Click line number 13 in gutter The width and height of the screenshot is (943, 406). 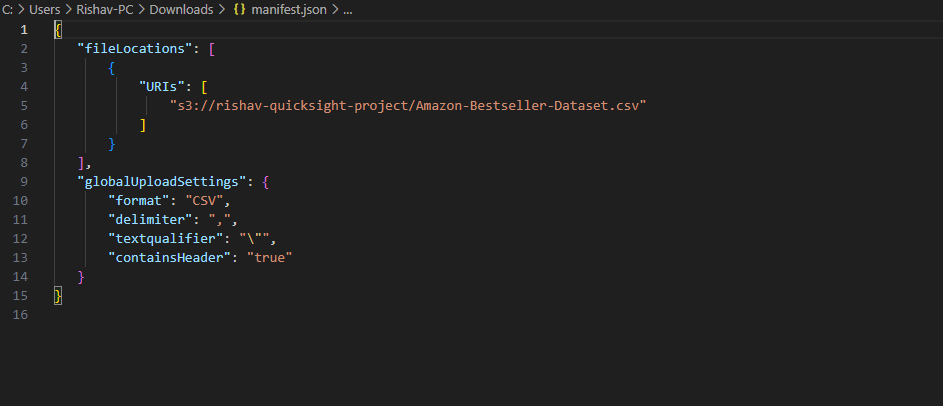click(x=20, y=257)
